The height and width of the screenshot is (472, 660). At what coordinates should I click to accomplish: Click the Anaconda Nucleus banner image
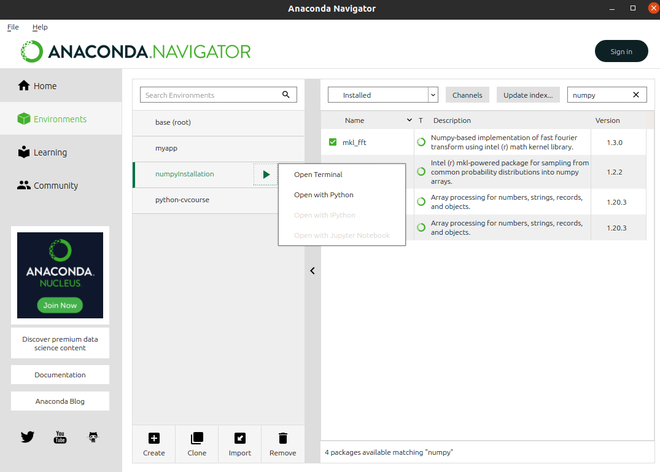click(x=60, y=275)
